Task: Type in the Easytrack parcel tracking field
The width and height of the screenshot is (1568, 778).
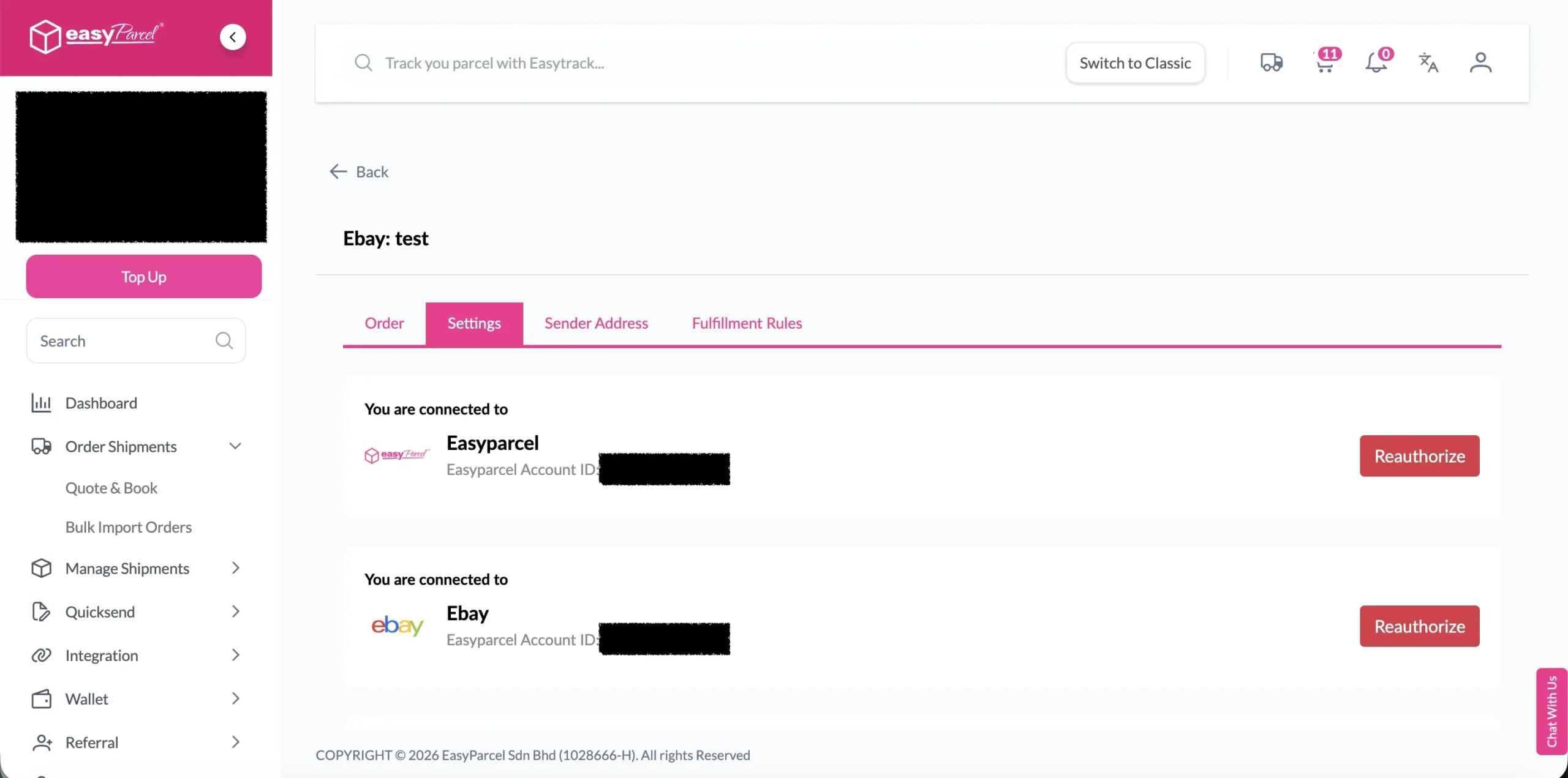Action: pyautogui.click(x=612, y=62)
